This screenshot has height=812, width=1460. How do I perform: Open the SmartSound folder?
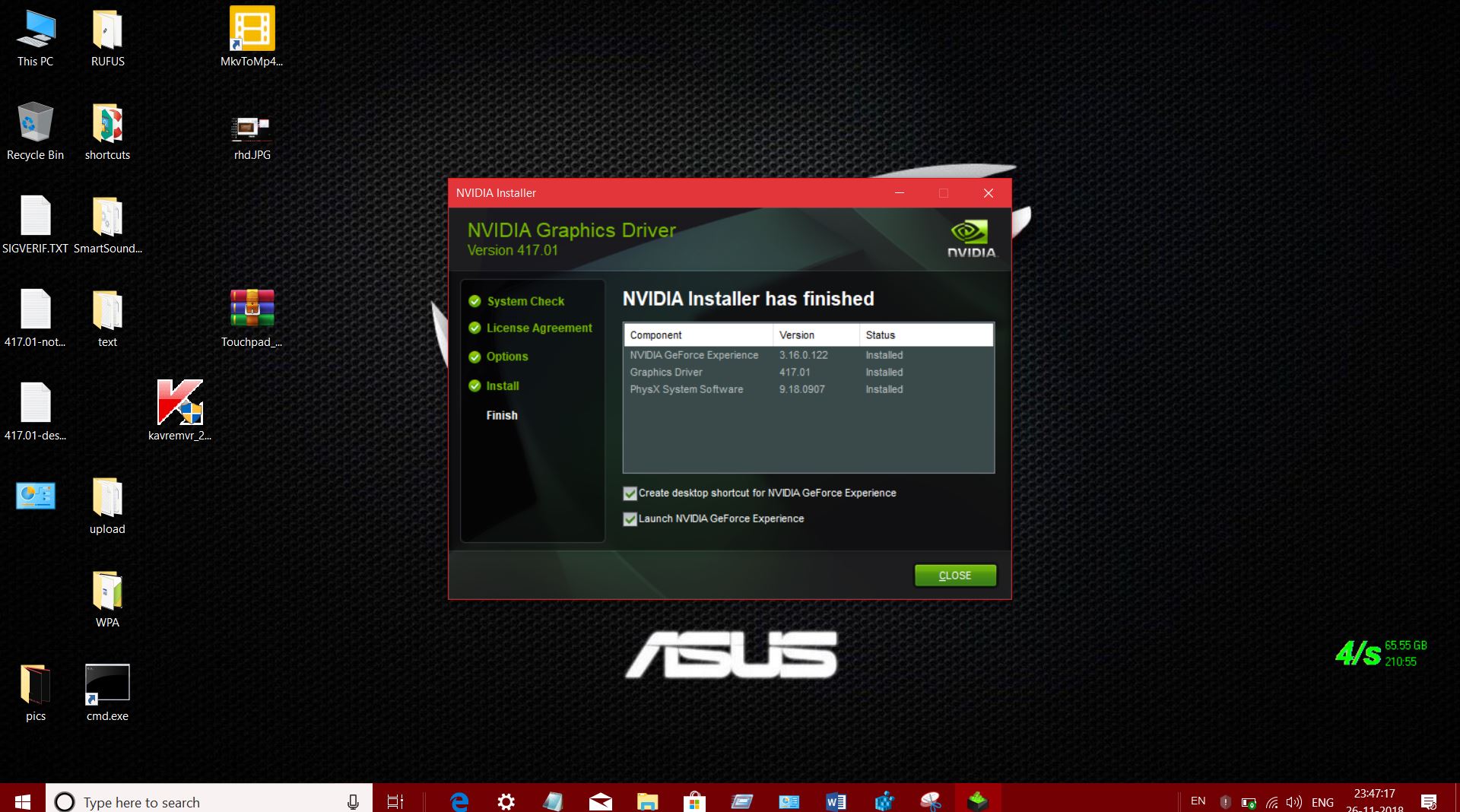tap(107, 225)
